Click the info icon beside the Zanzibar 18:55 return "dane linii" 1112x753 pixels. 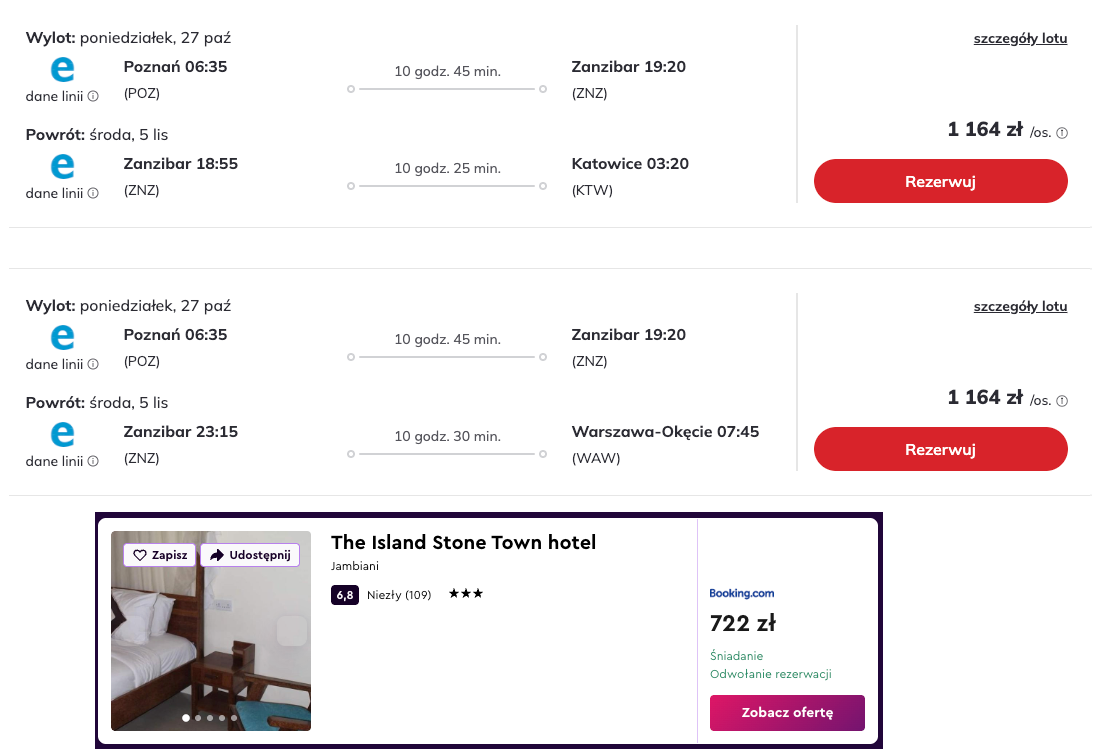pos(93,194)
